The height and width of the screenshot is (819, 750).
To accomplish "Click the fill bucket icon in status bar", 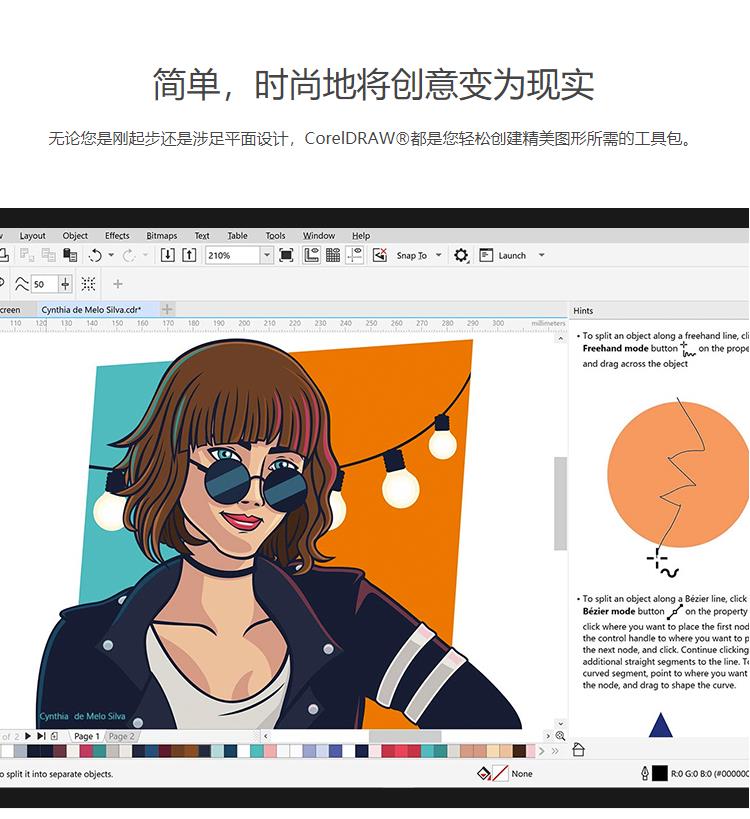I will click(485, 773).
